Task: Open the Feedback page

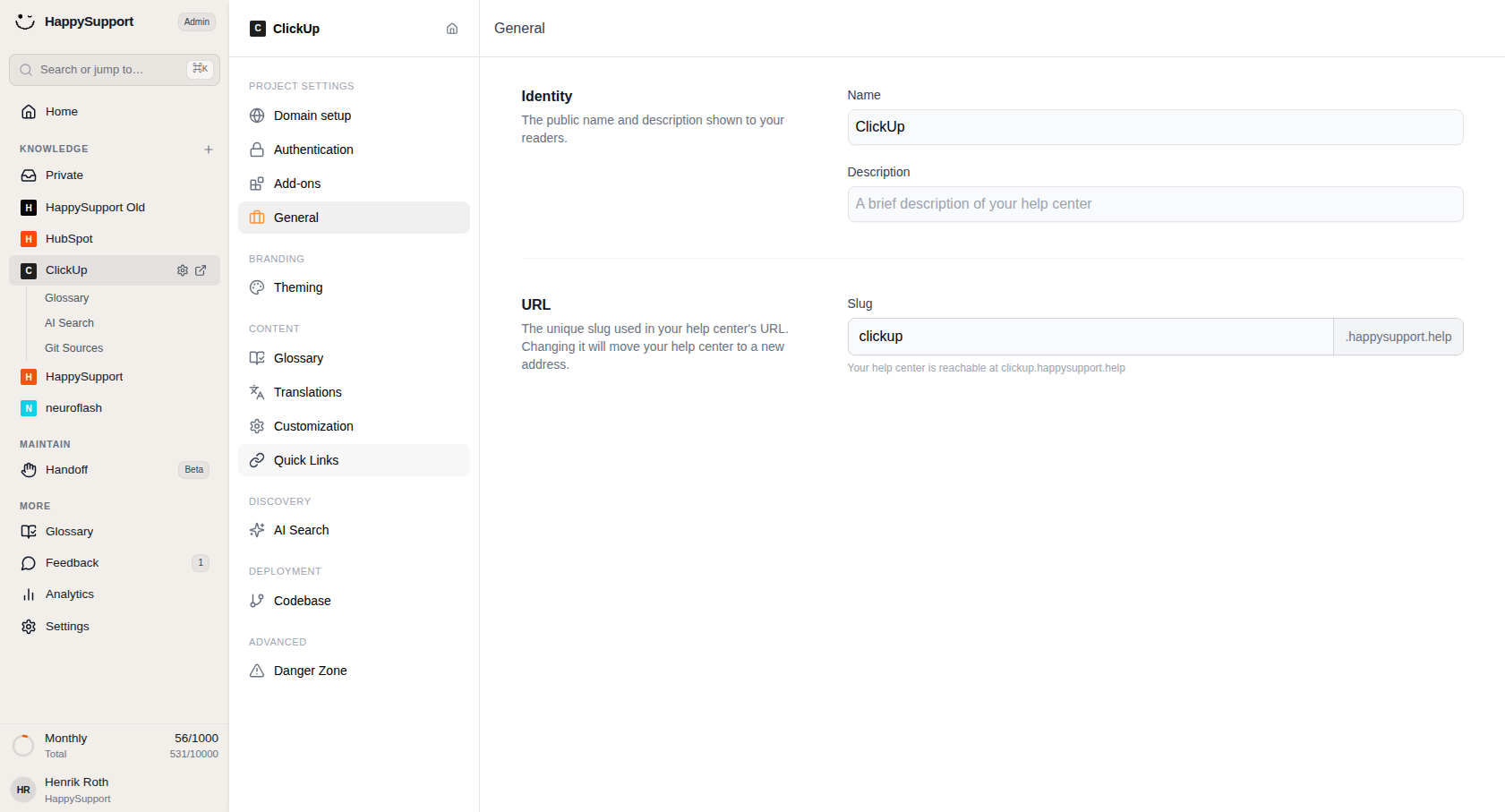Action: pos(115,563)
